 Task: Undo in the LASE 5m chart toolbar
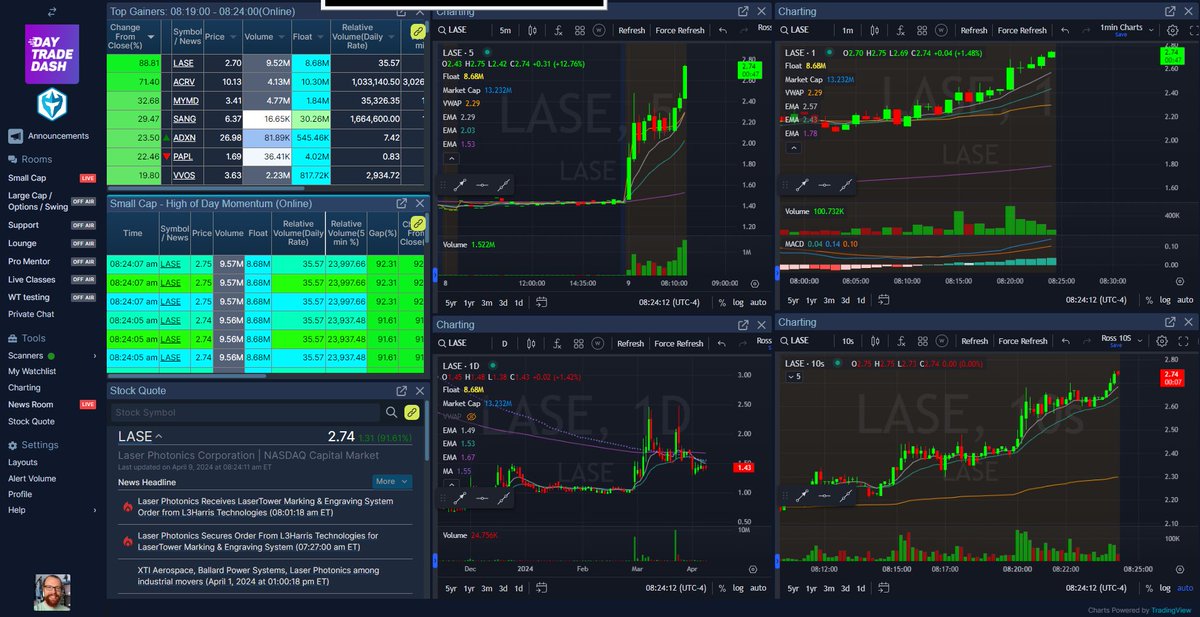point(723,30)
